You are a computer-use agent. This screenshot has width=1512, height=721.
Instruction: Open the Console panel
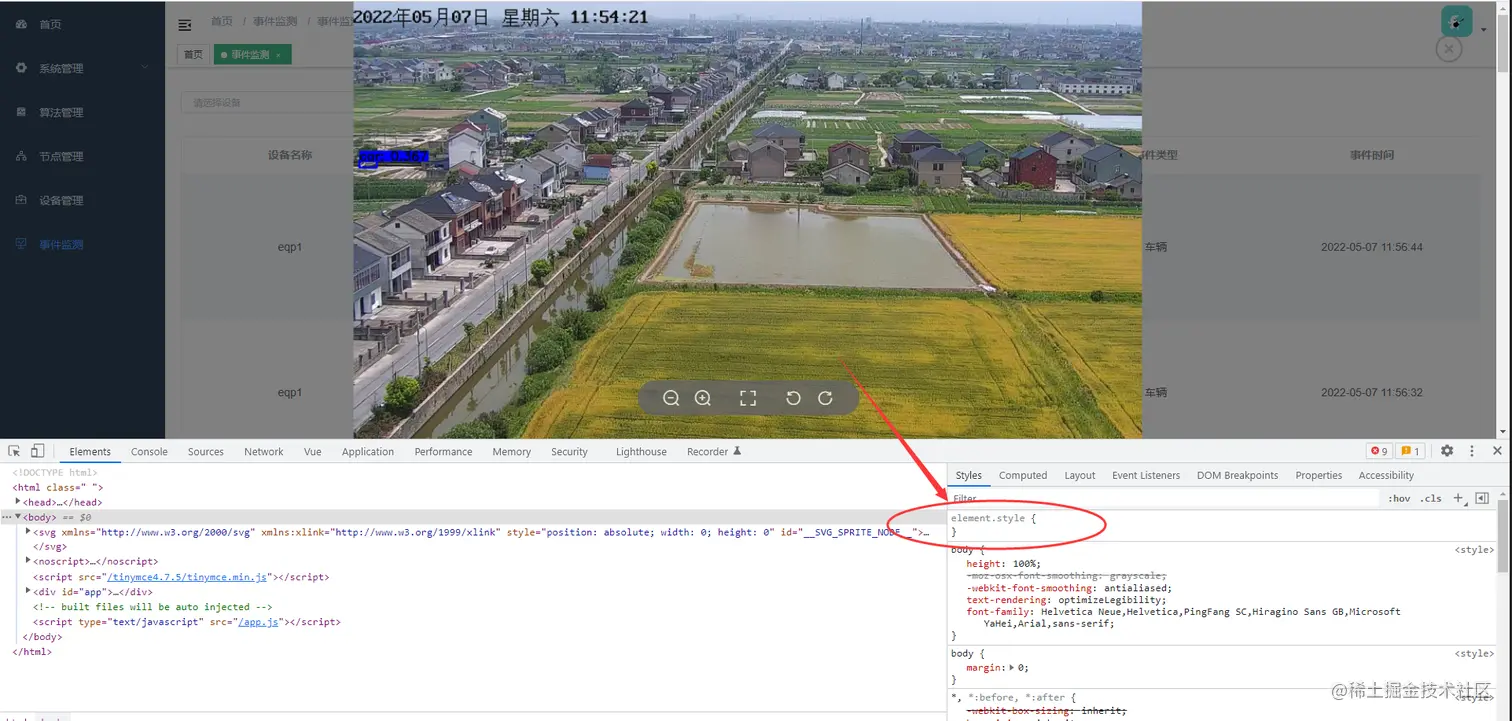coord(149,452)
